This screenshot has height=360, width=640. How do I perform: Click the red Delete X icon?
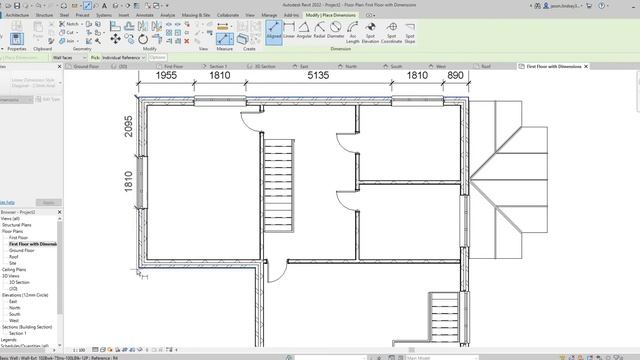[x=187, y=41]
